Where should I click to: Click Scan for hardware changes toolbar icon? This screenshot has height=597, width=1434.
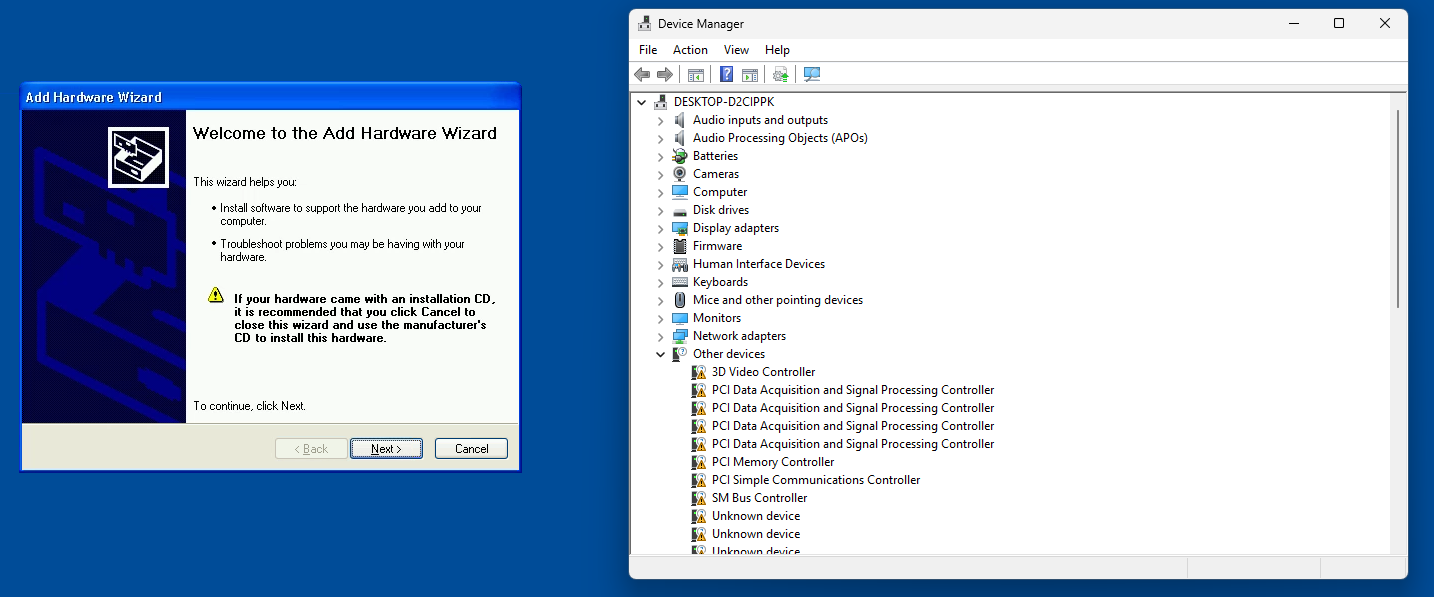point(812,75)
